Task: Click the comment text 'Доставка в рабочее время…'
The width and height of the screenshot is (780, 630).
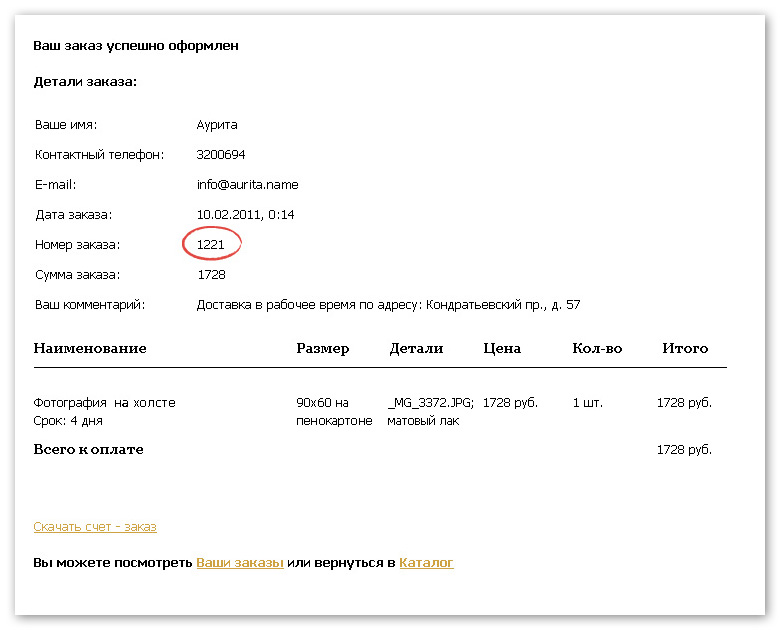Action: [x=389, y=305]
